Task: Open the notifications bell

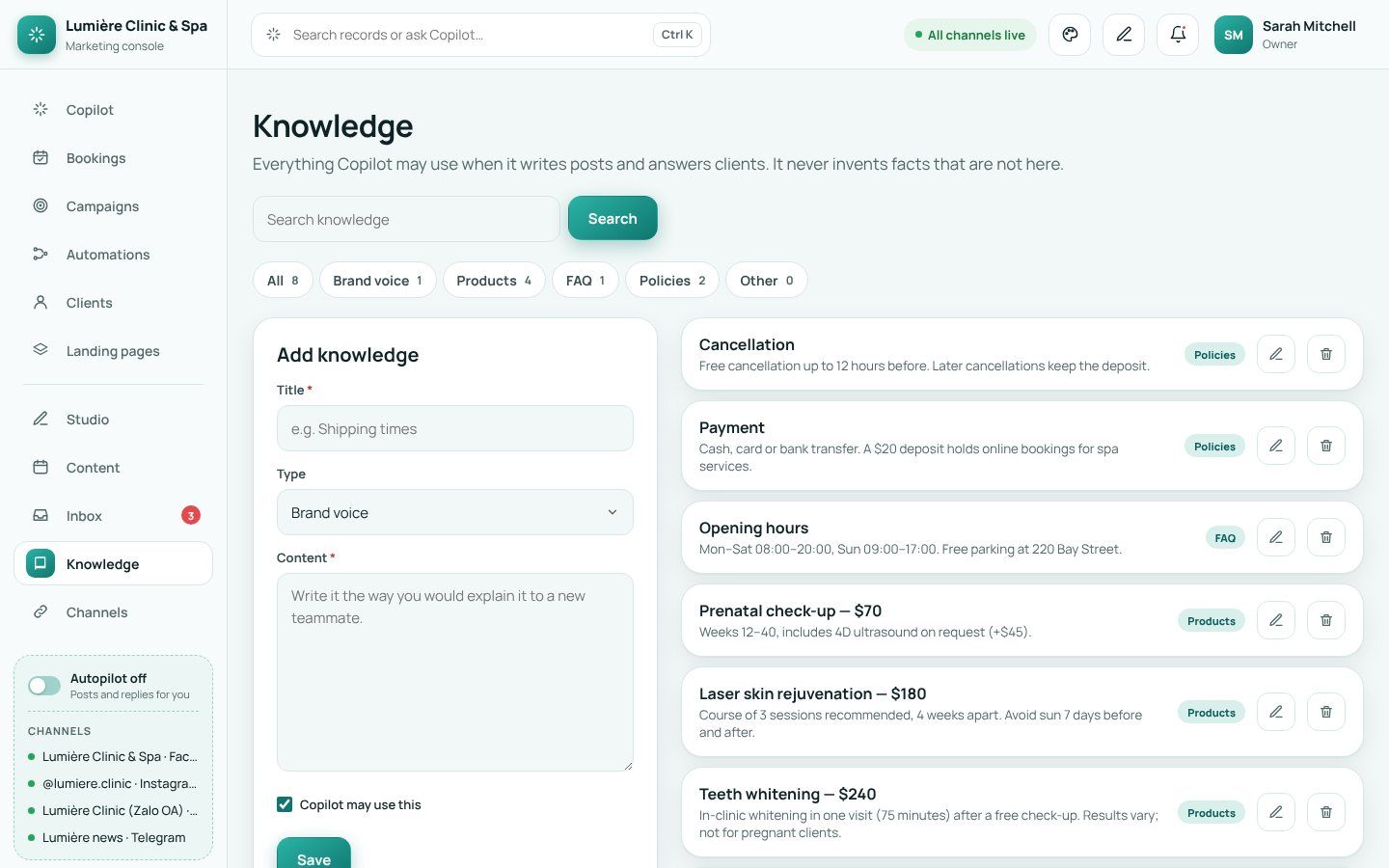Action: tap(1178, 35)
